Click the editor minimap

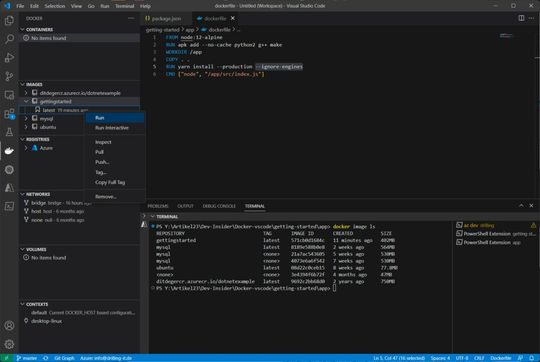(507, 35)
